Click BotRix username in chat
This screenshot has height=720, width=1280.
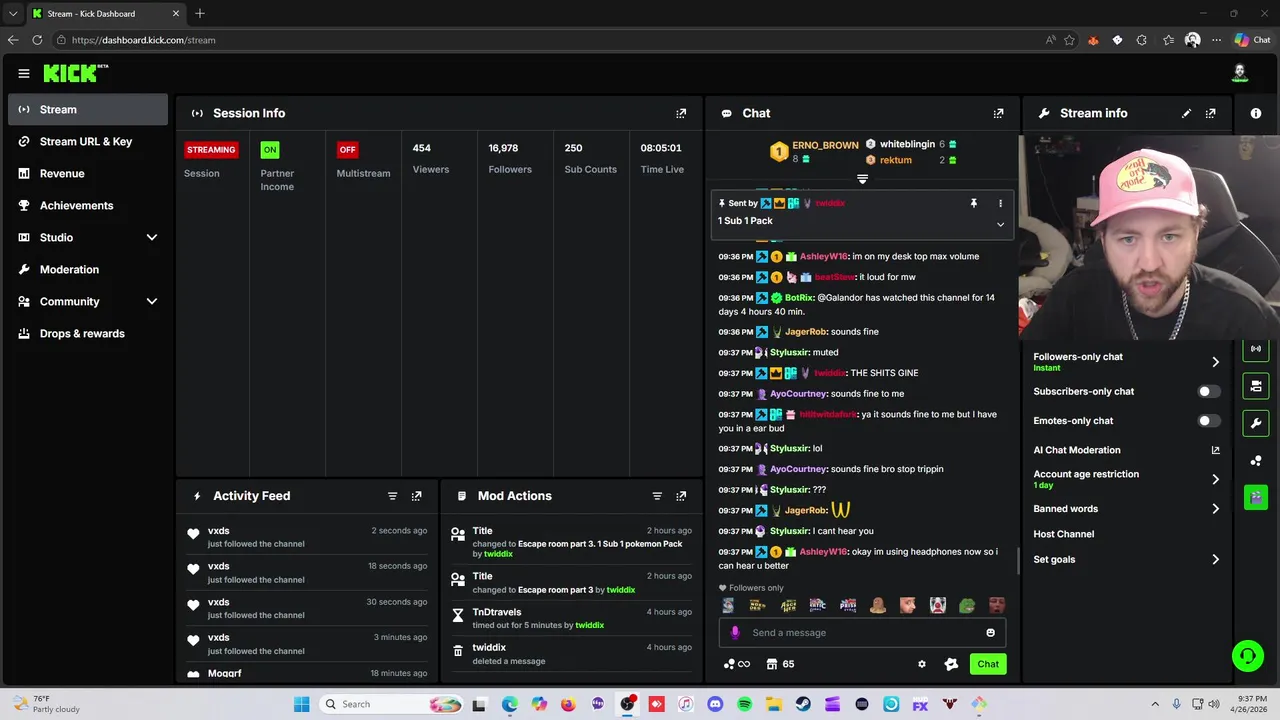point(799,298)
